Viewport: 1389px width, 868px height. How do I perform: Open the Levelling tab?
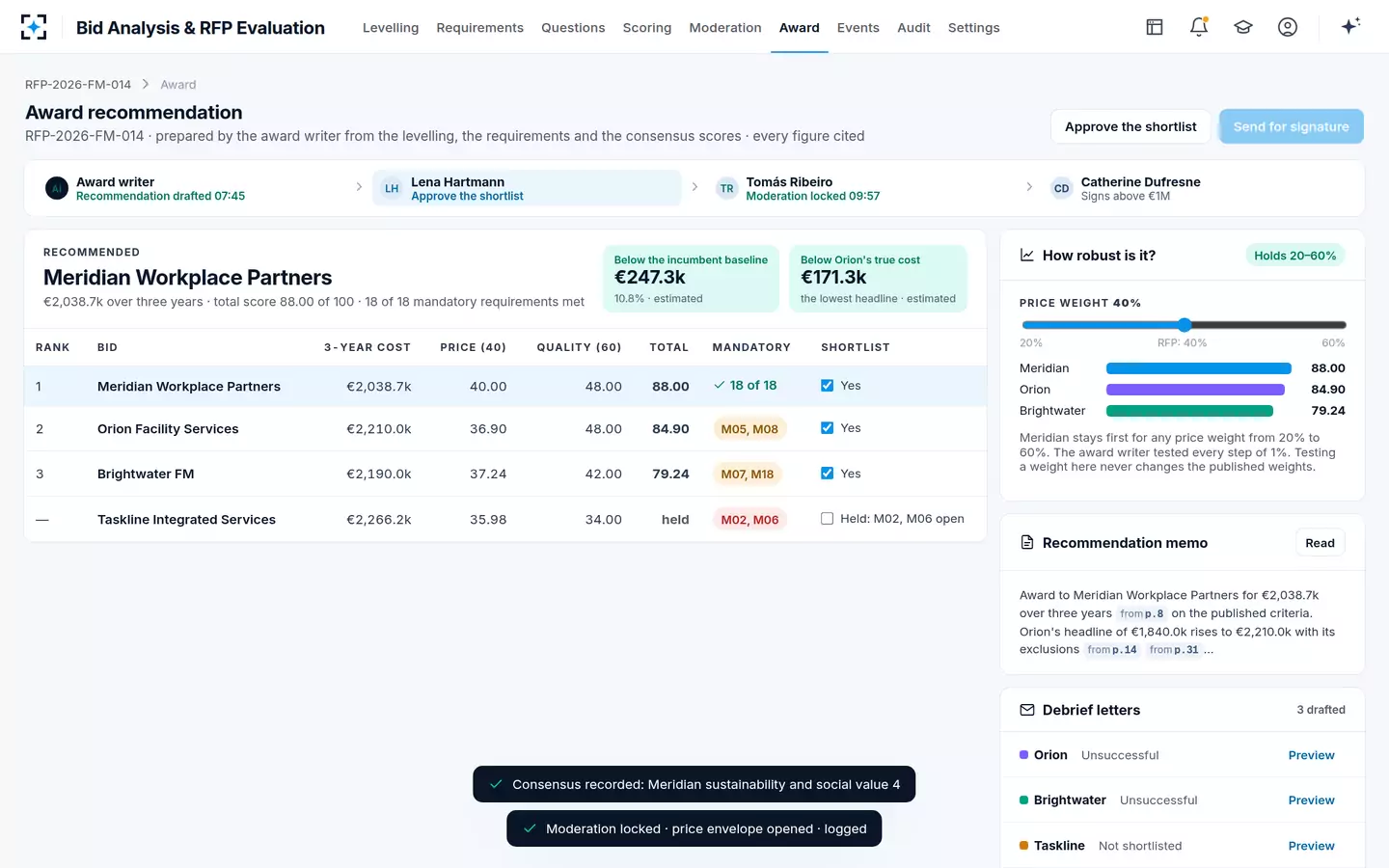tap(391, 28)
